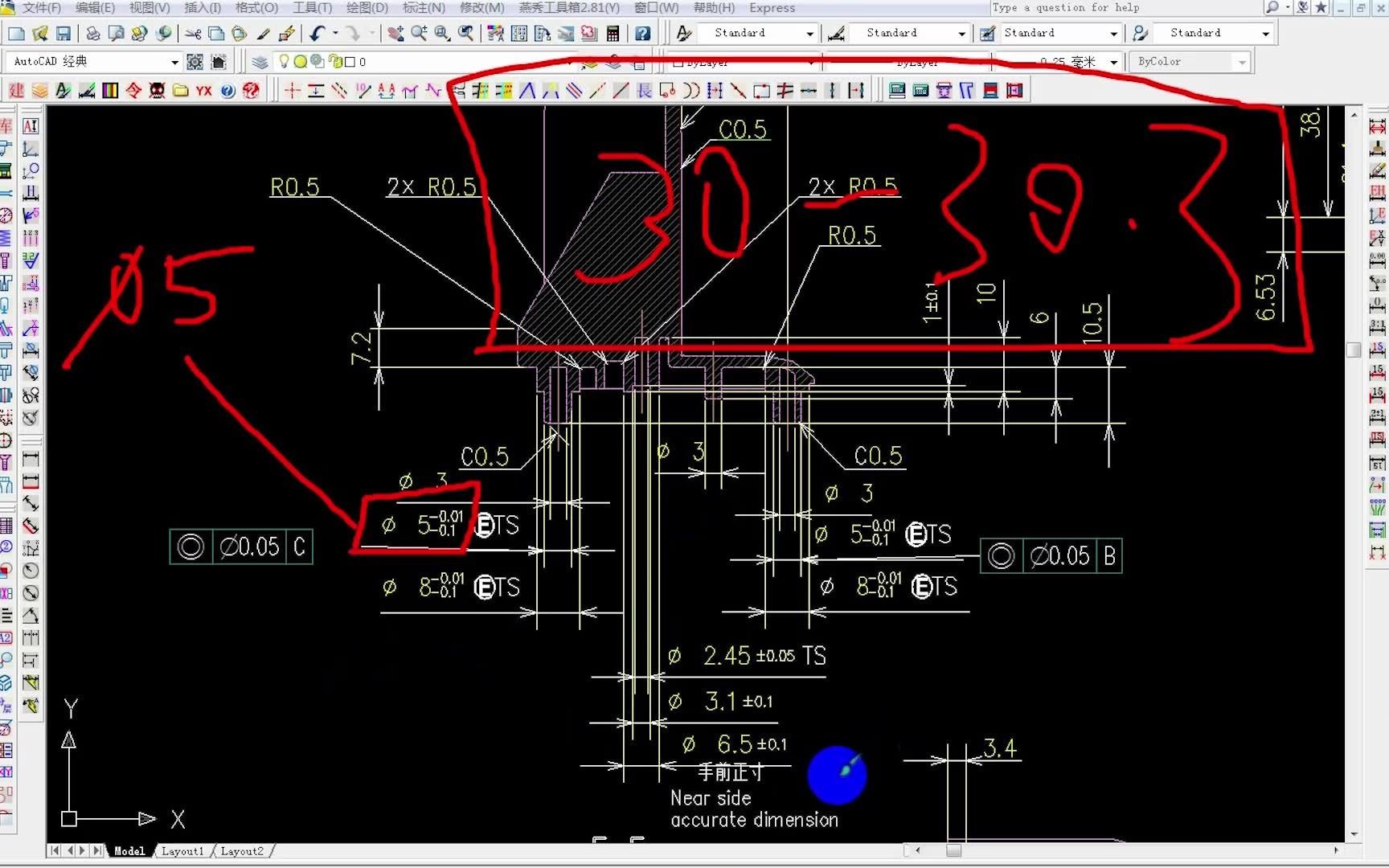Click the Undo arrow icon

(318, 33)
